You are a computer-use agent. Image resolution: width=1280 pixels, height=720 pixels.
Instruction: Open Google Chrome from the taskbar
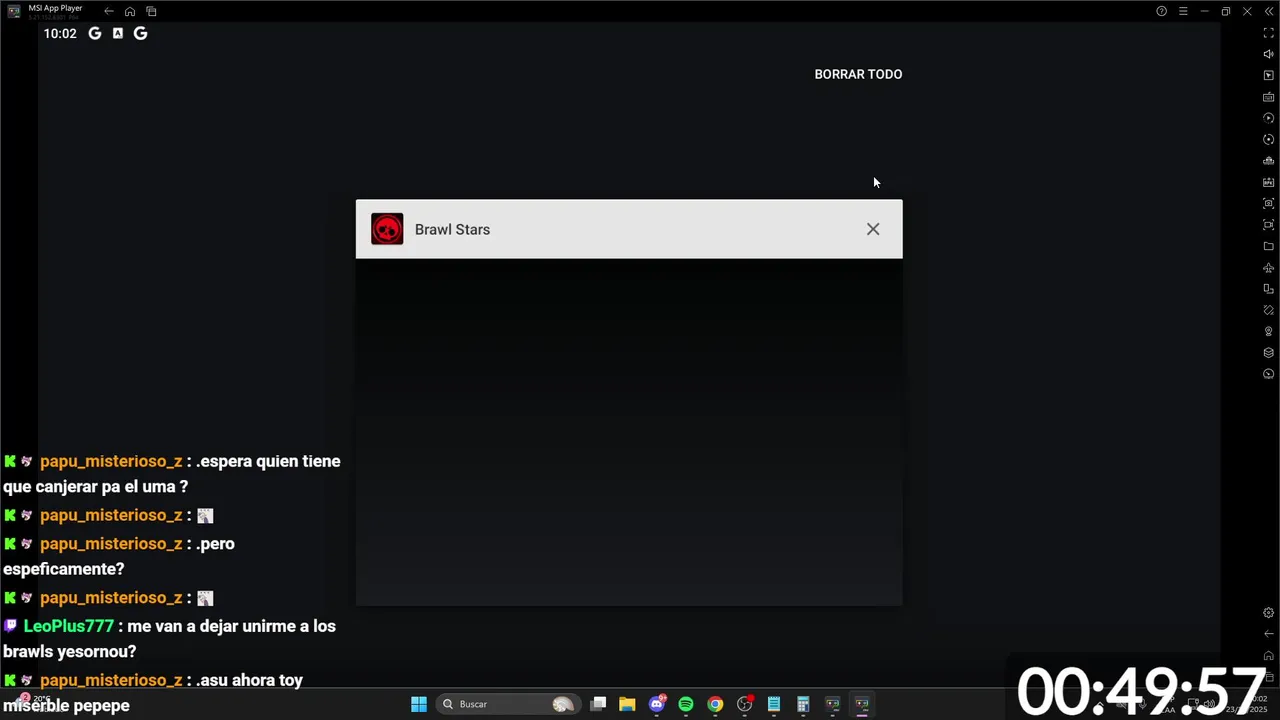715,704
